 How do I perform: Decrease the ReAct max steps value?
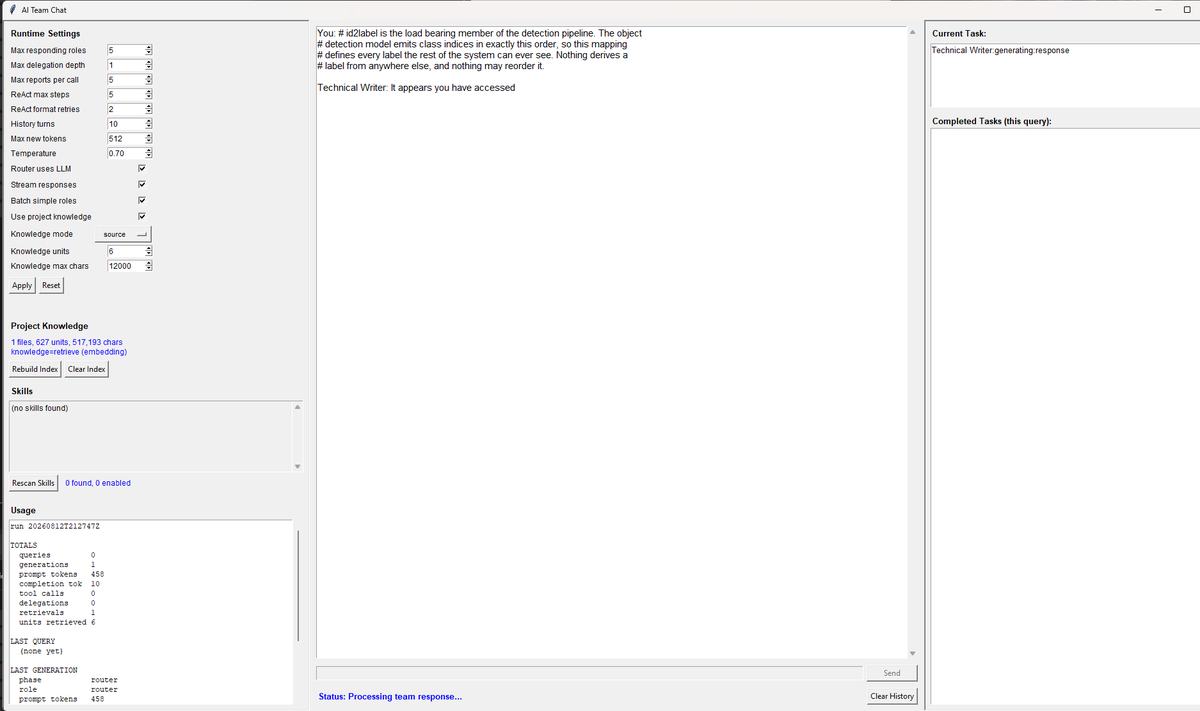click(x=148, y=97)
